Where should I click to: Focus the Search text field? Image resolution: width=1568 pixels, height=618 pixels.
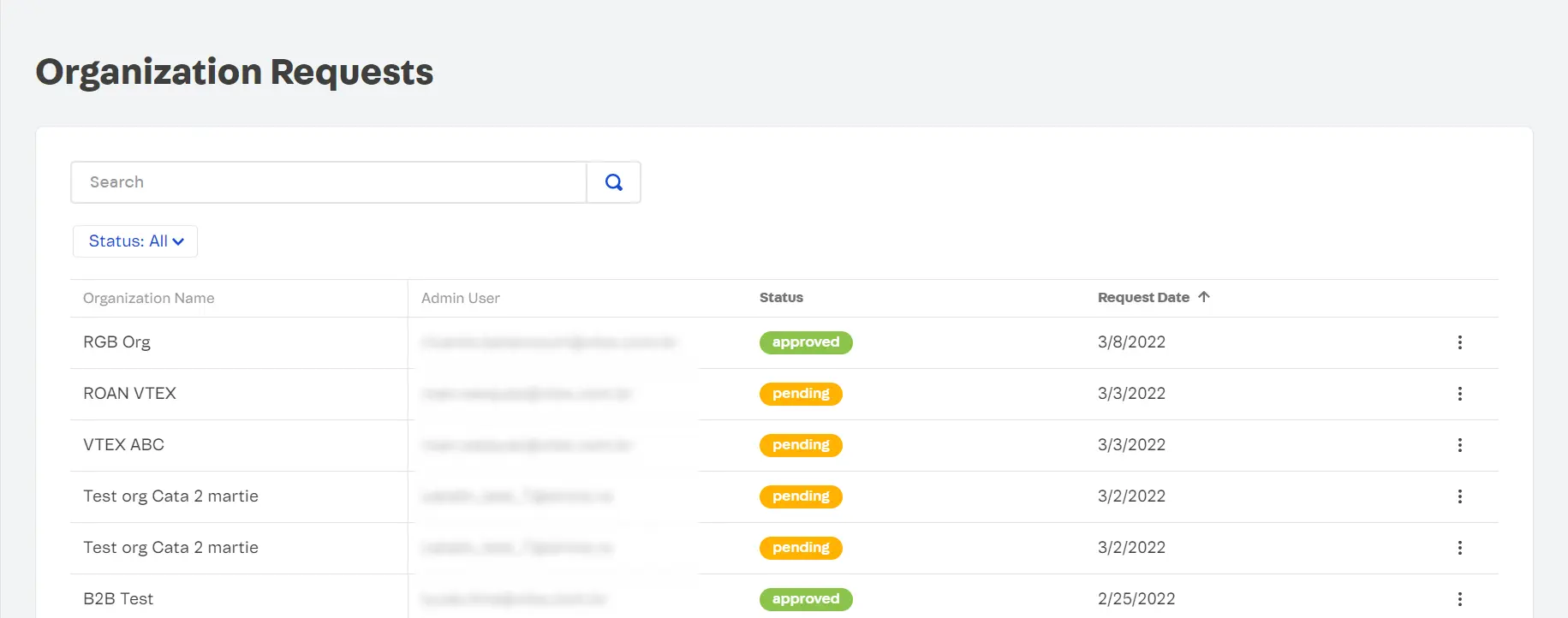tap(329, 182)
